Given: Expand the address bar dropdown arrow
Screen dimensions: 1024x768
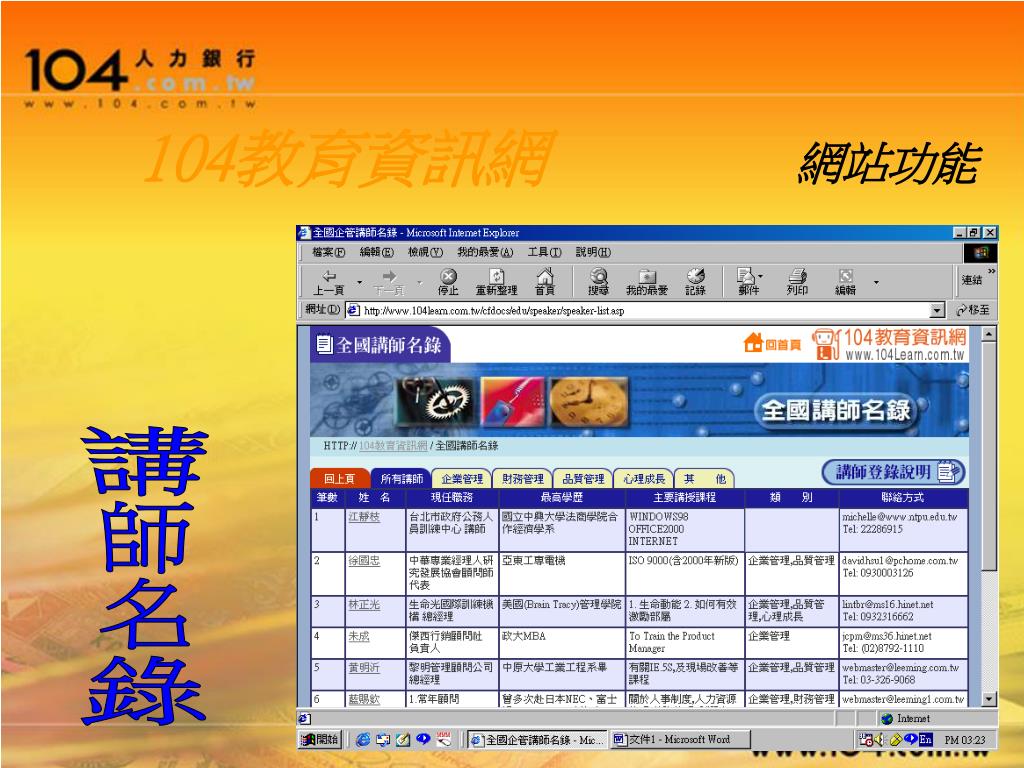Looking at the screenshot, I should (938, 310).
